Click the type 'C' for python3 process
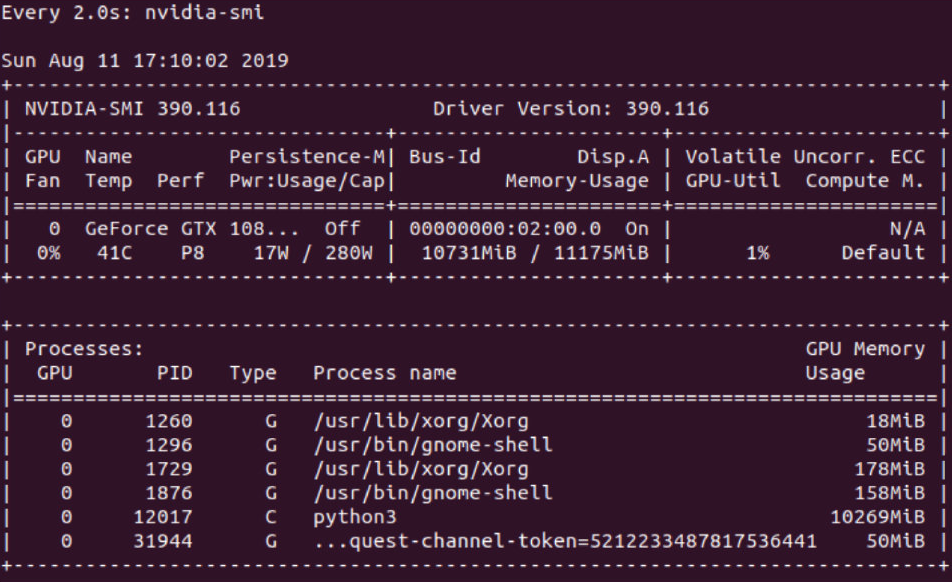 (270, 517)
